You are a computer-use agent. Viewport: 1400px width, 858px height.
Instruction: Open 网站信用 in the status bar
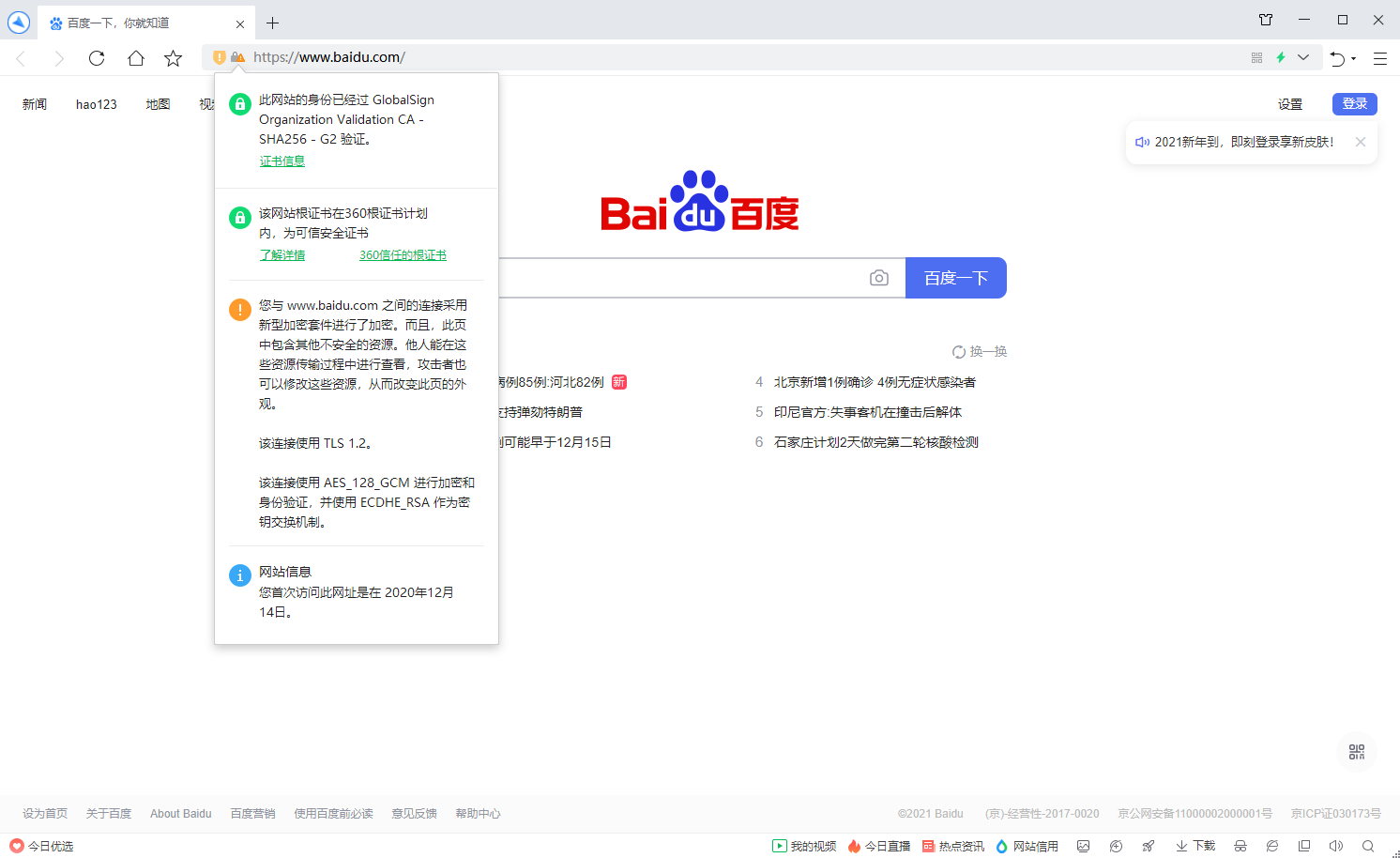(1027, 846)
